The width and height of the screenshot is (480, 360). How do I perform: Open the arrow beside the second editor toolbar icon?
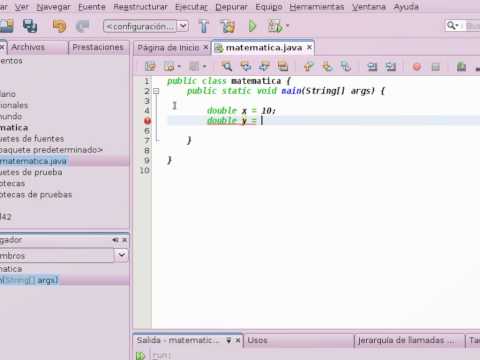click(179, 67)
